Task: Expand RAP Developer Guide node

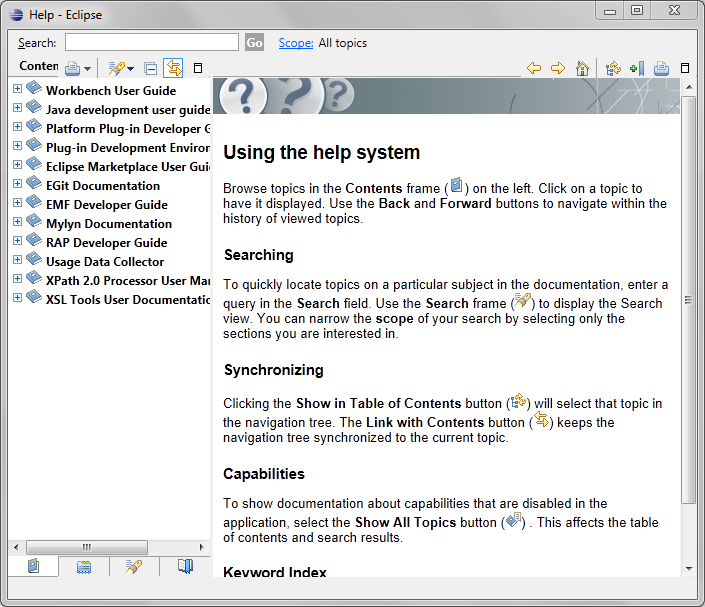Action: point(17,241)
